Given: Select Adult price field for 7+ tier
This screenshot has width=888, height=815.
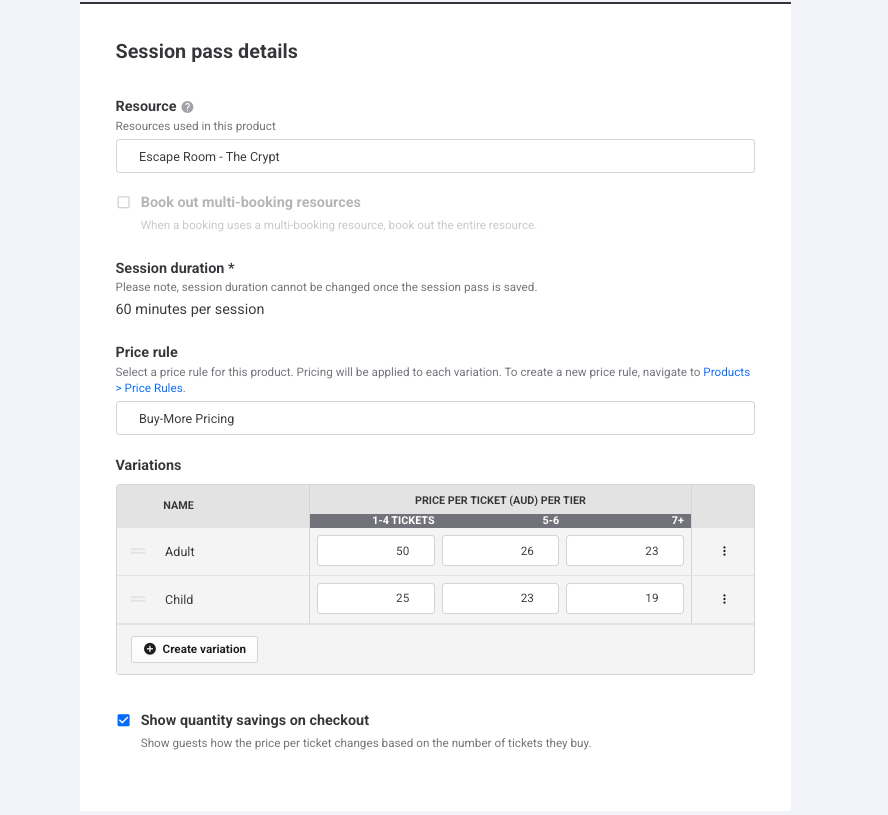Looking at the screenshot, I should click(x=625, y=551).
